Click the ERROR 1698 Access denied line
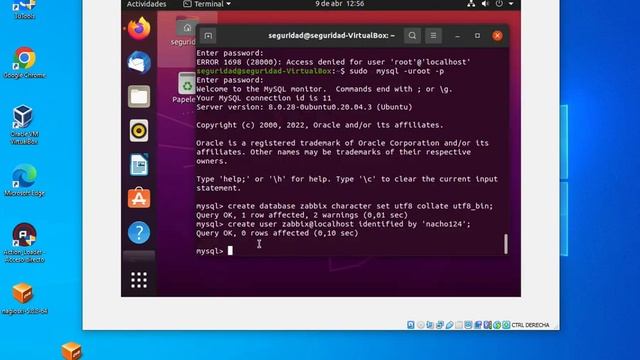 pyautogui.click(x=333, y=62)
